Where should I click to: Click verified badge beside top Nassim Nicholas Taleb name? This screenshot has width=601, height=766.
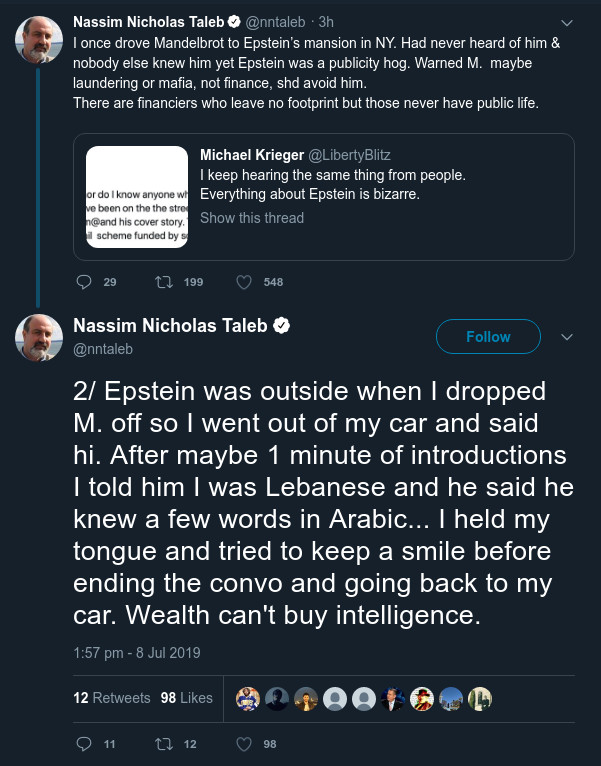pyautogui.click(x=233, y=21)
